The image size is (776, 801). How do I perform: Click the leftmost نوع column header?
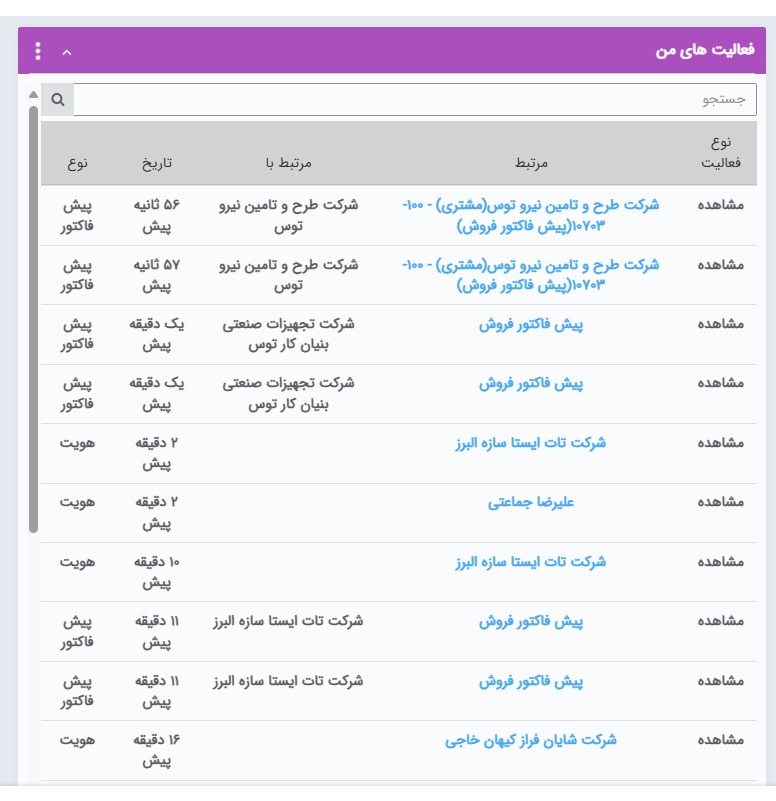point(77,163)
